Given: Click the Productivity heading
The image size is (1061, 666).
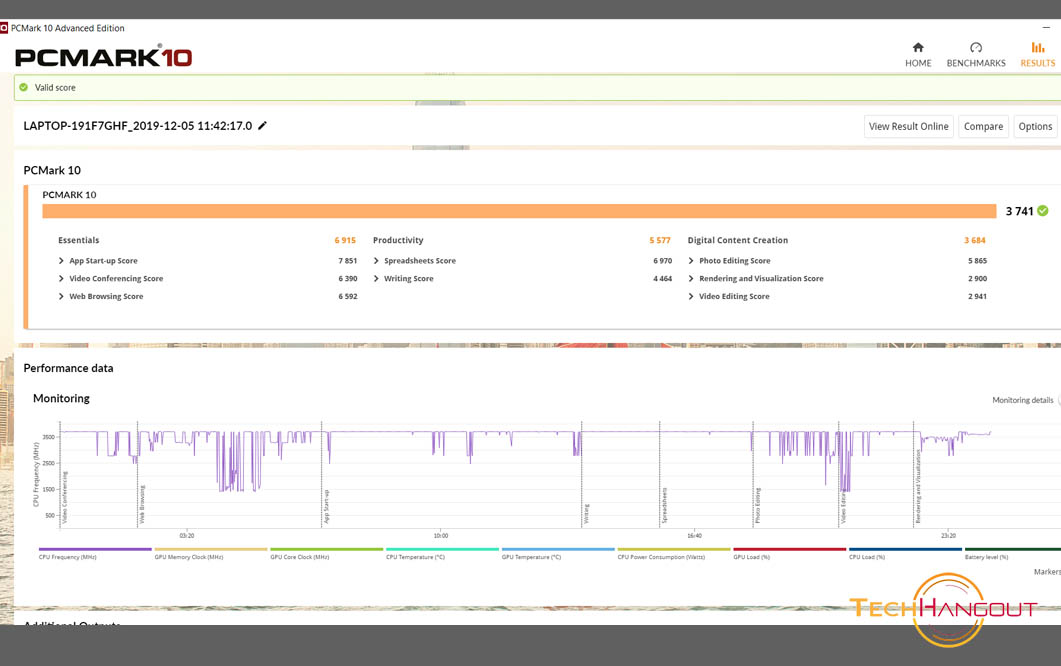Looking at the screenshot, I should click(398, 240).
